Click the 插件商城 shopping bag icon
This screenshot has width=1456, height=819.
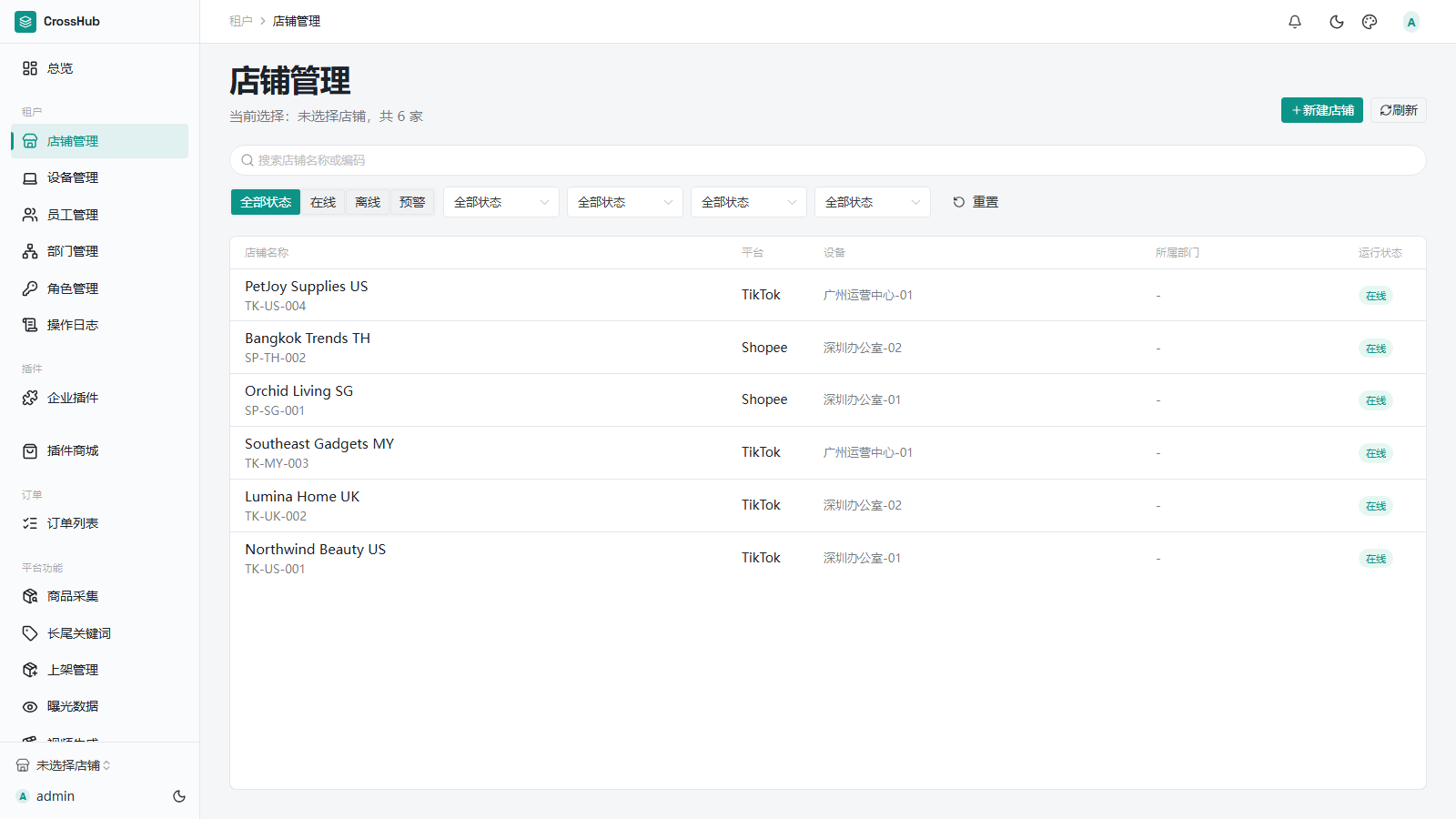[30, 450]
